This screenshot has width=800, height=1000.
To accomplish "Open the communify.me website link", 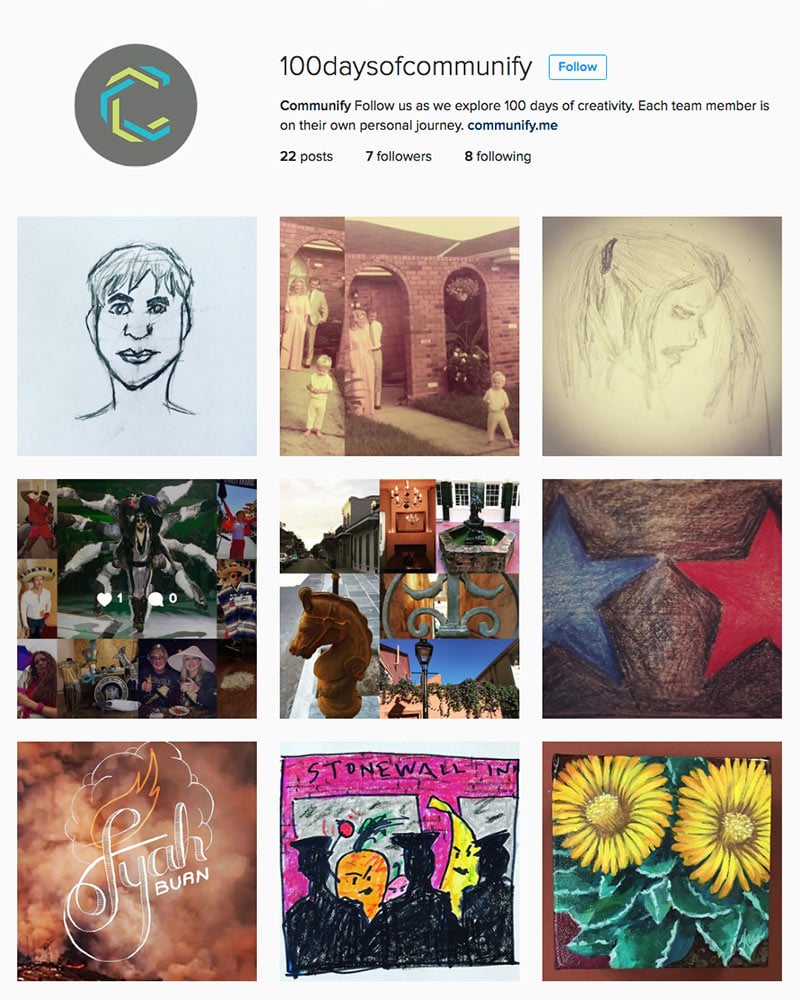I will pyautogui.click(x=512, y=125).
